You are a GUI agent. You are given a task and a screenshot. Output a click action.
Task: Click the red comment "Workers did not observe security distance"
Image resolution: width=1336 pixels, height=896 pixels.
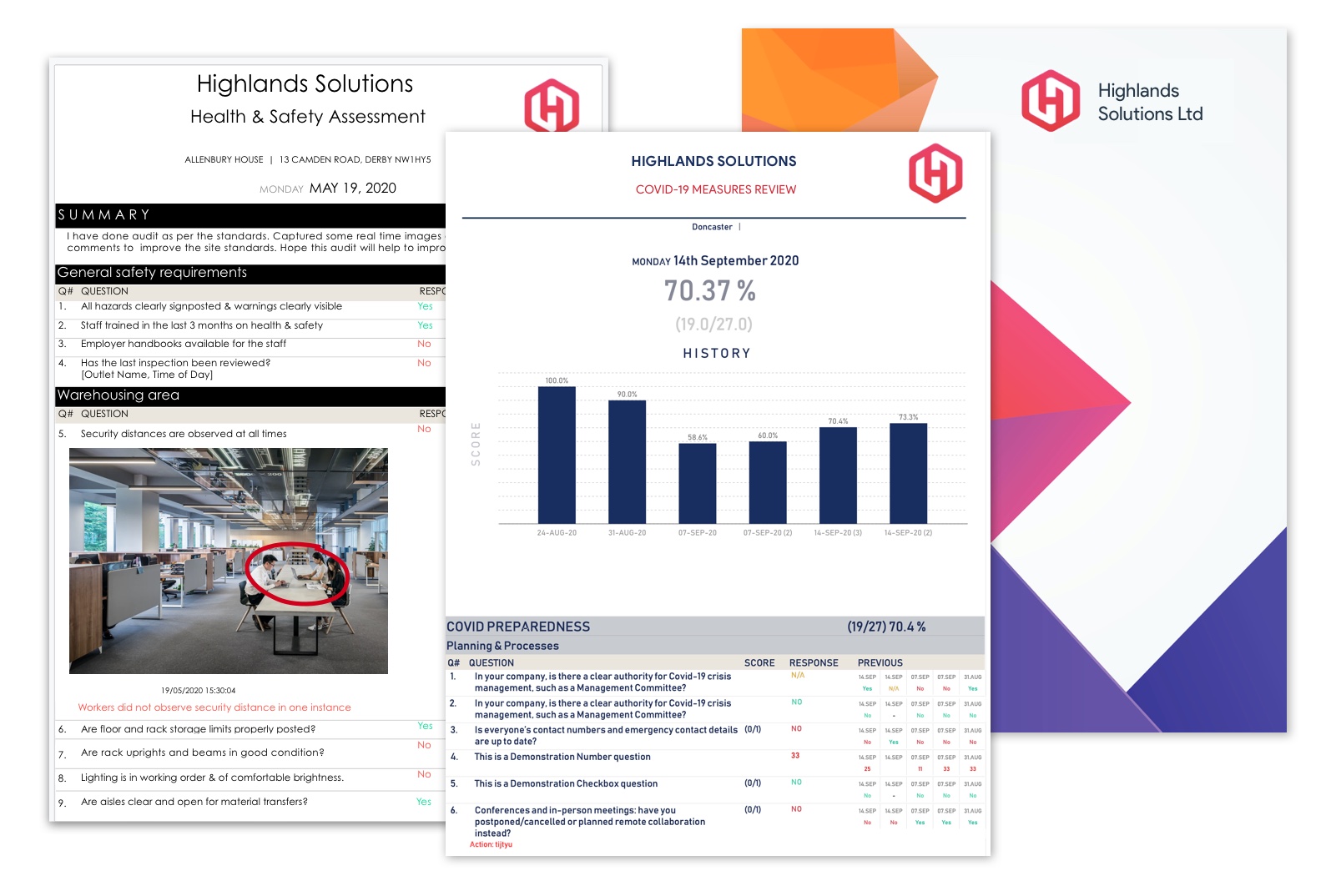point(214,707)
